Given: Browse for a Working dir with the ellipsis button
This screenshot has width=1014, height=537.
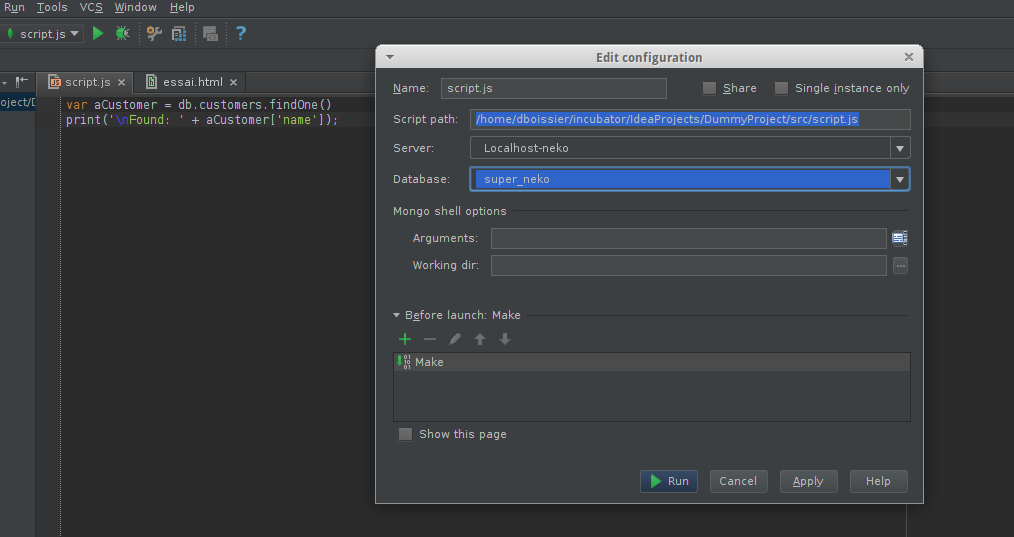Looking at the screenshot, I should coord(900,266).
